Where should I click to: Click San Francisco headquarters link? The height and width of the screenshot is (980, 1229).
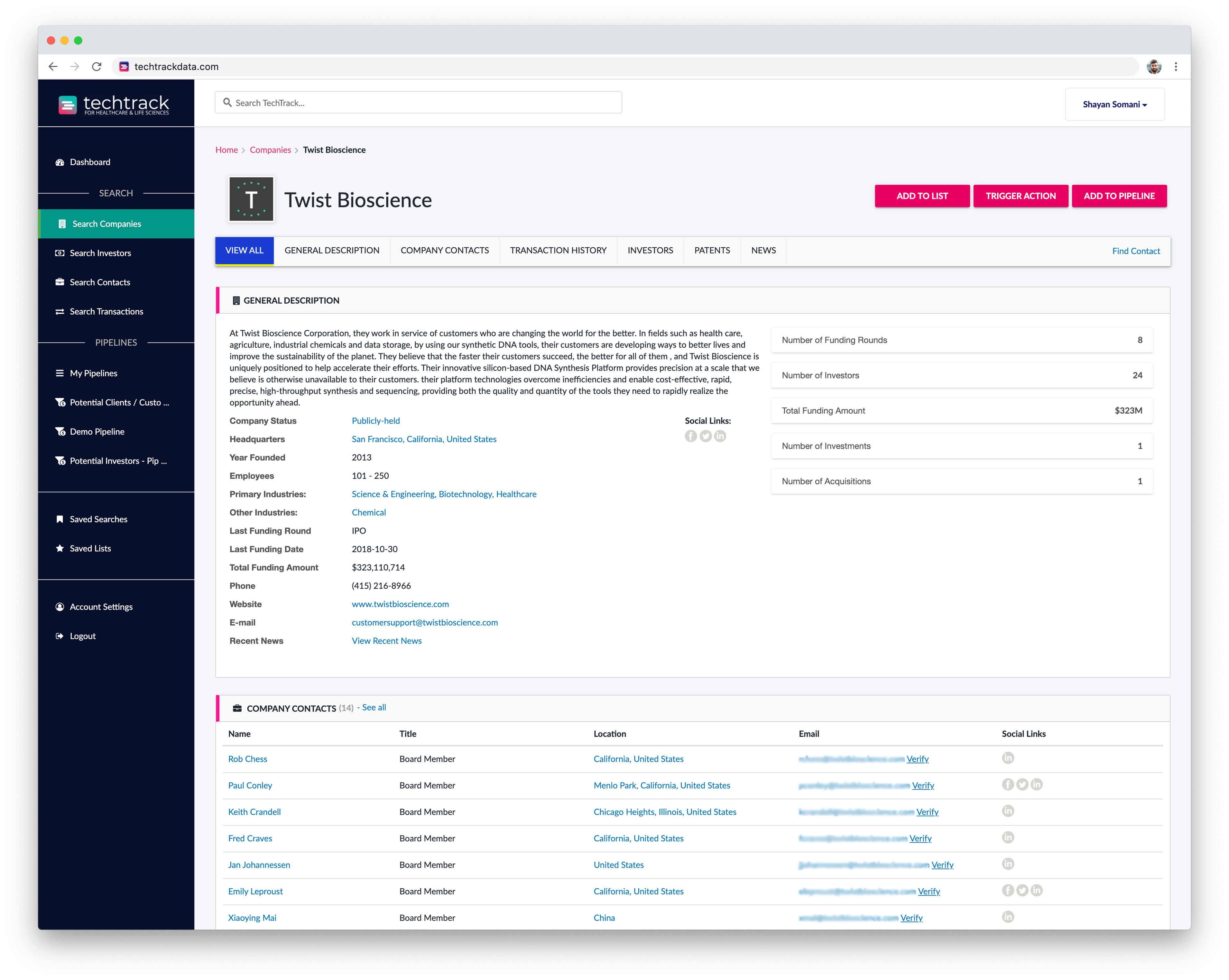tap(424, 439)
